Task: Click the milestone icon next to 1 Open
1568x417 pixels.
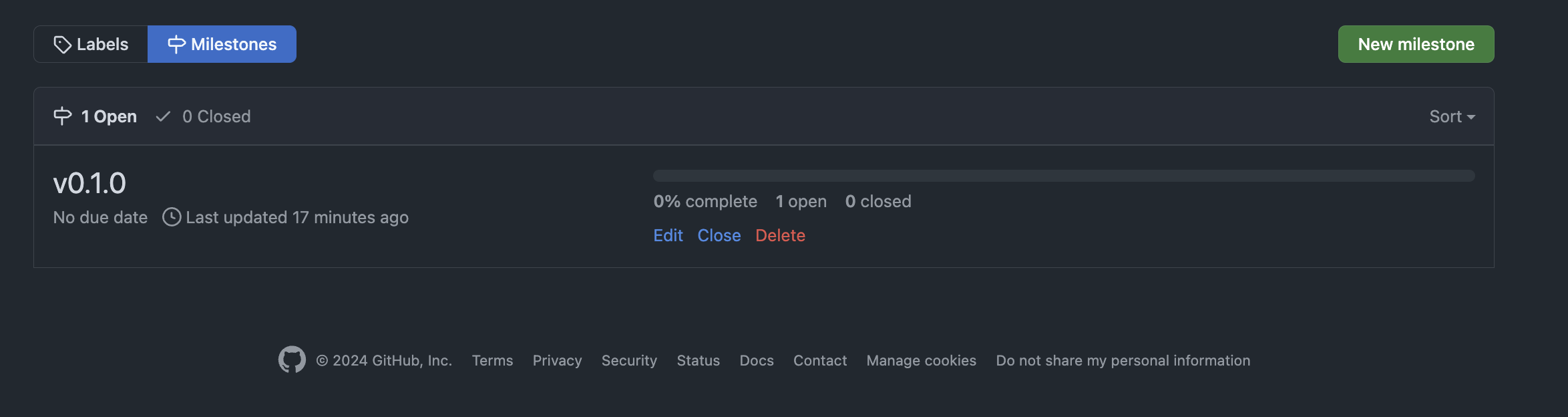Action: point(63,116)
